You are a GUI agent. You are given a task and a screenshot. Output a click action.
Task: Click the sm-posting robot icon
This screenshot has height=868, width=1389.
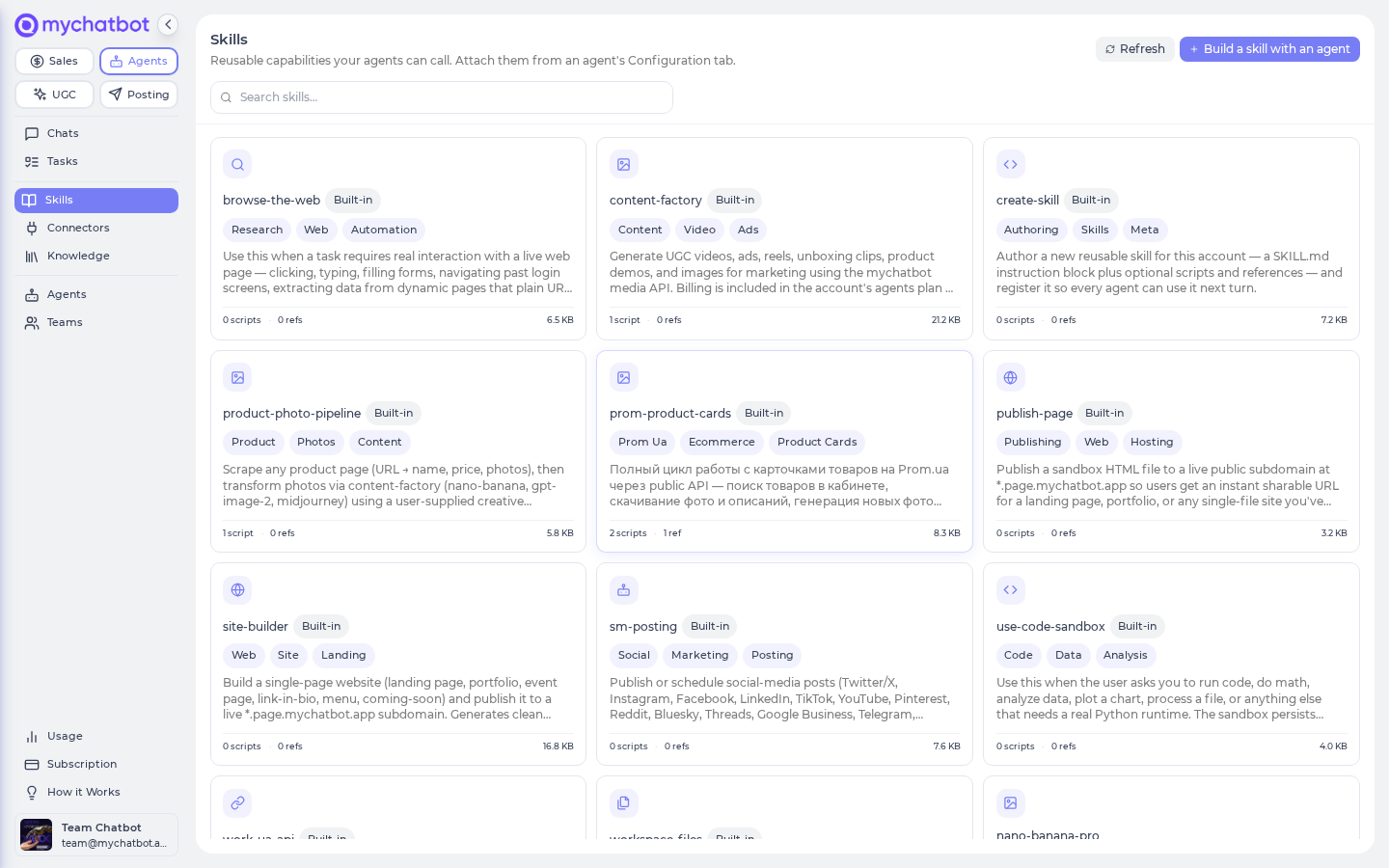coord(624,590)
